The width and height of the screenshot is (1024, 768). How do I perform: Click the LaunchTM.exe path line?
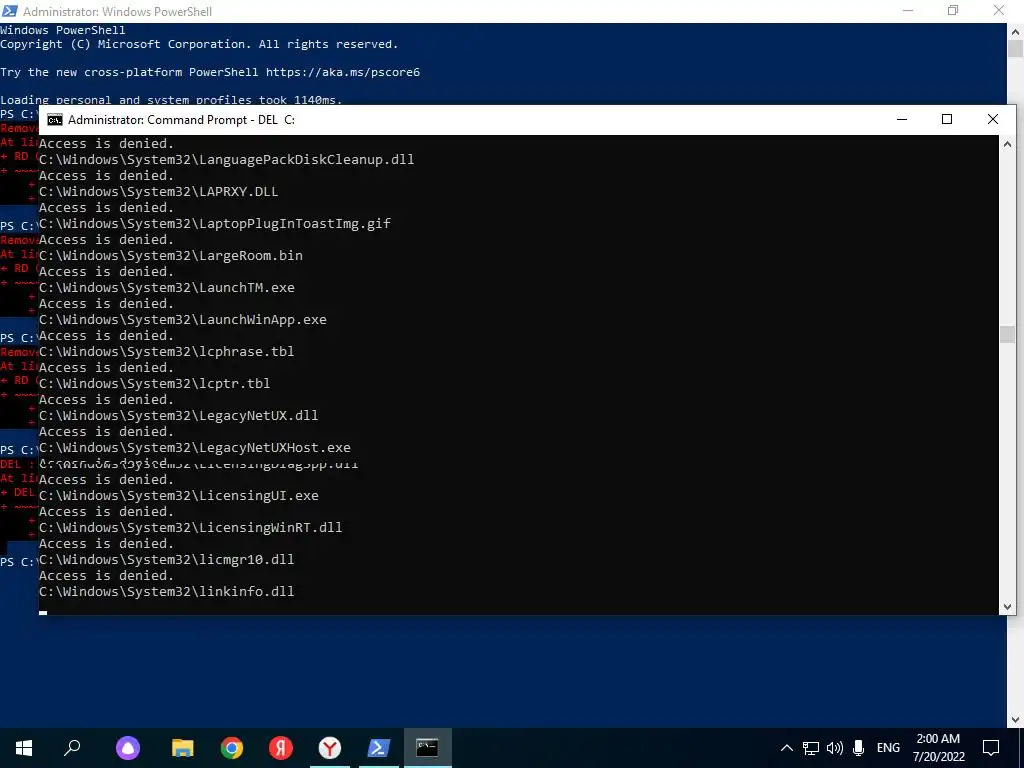[167, 287]
